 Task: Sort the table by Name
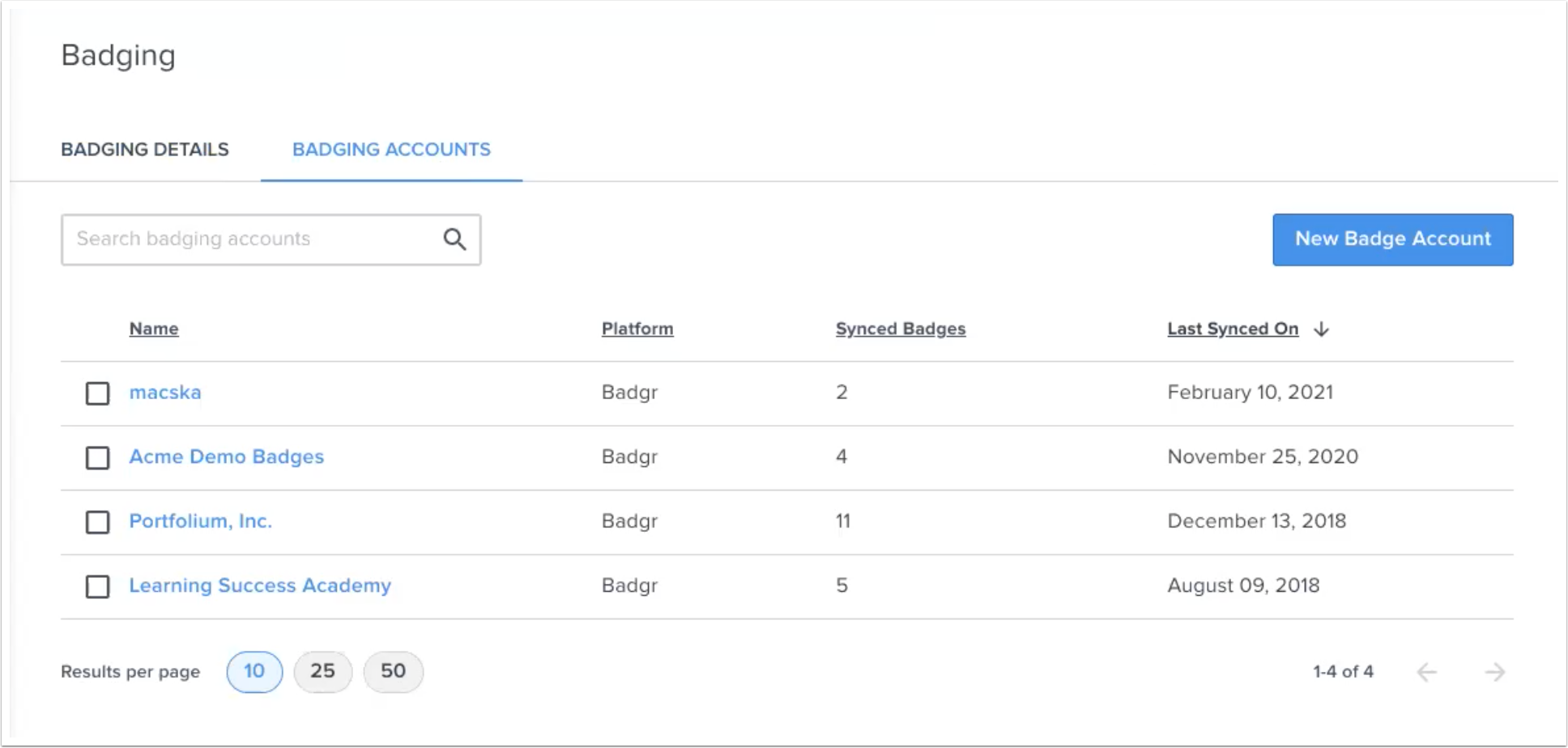tap(153, 329)
